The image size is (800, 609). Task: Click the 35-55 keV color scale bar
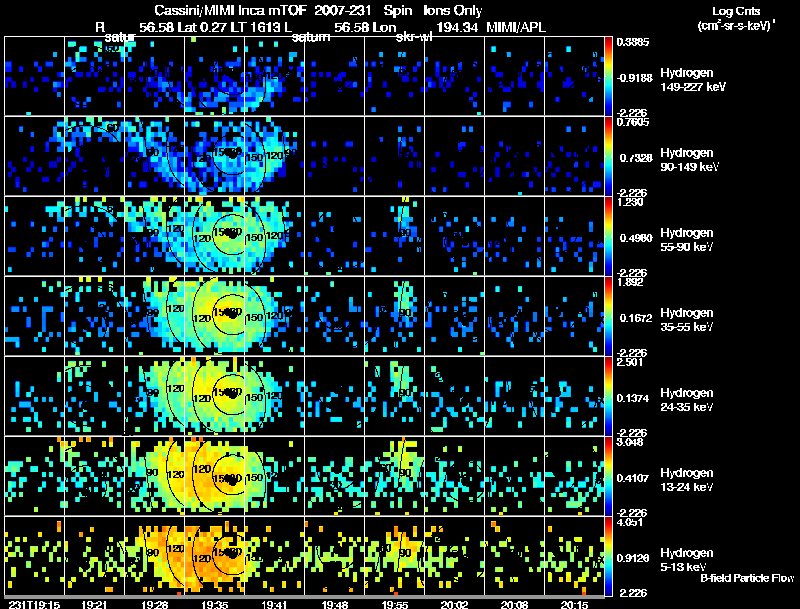point(608,316)
